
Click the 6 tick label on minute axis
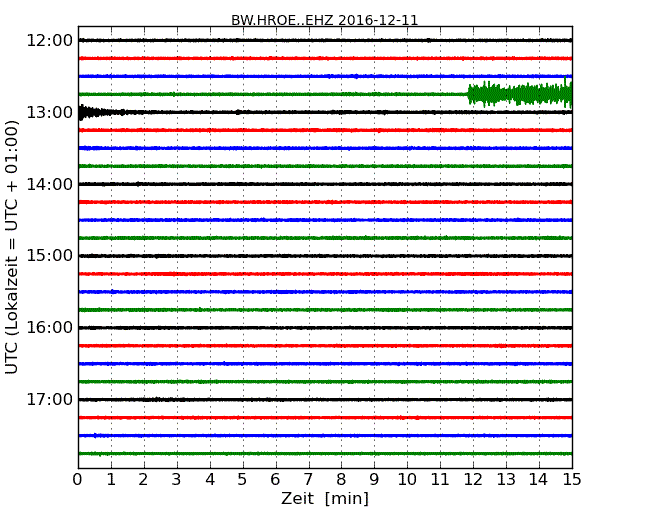click(x=275, y=480)
